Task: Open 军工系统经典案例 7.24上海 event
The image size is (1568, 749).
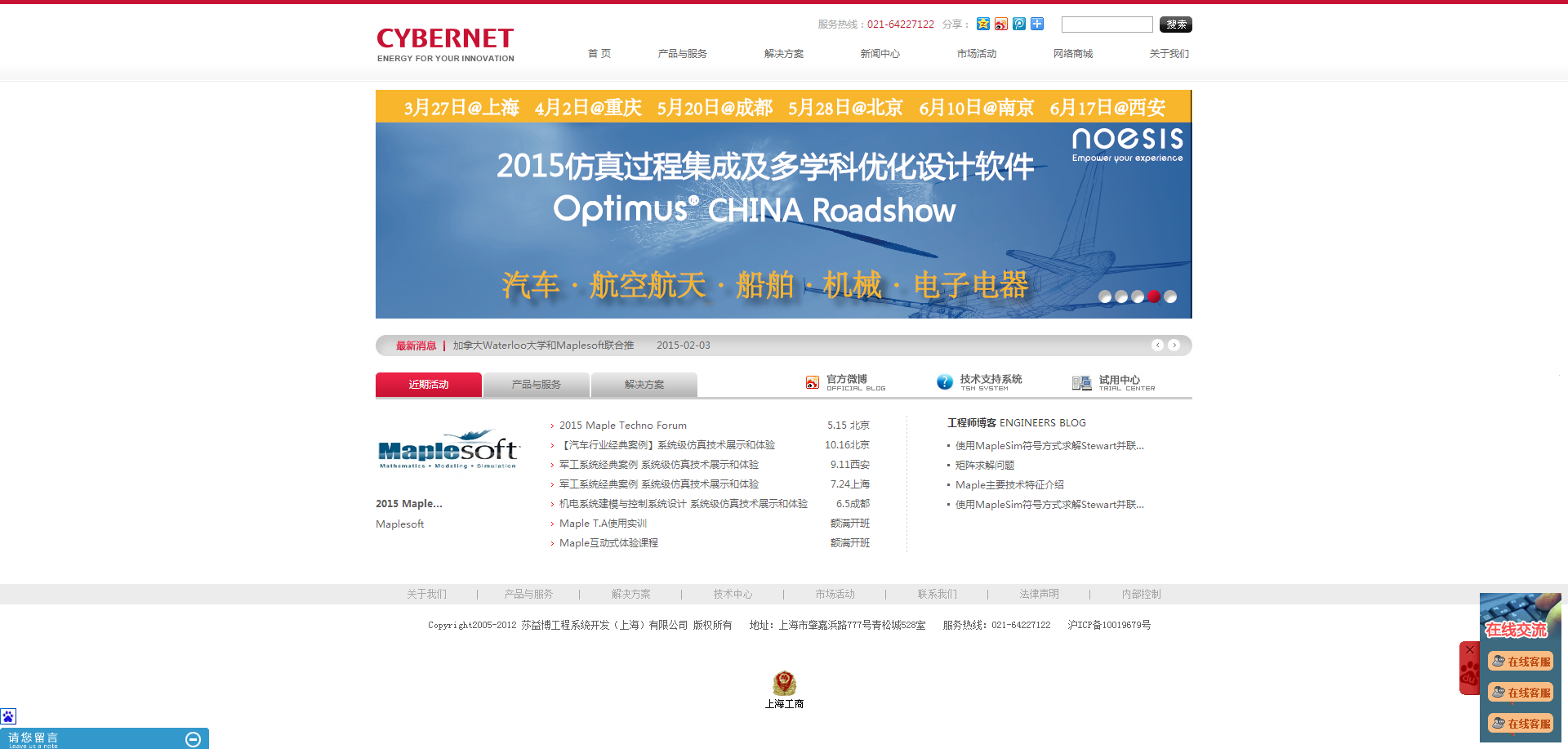Action: [x=659, y=484]
